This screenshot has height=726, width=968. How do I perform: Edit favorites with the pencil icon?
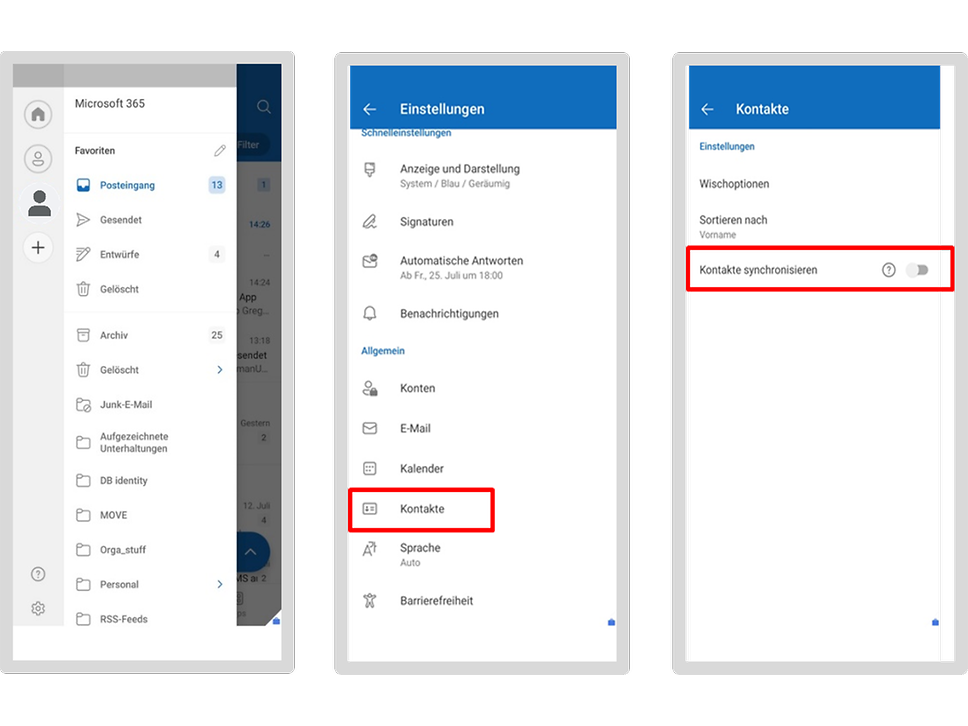pyautogui.click(x=220, y=151)
